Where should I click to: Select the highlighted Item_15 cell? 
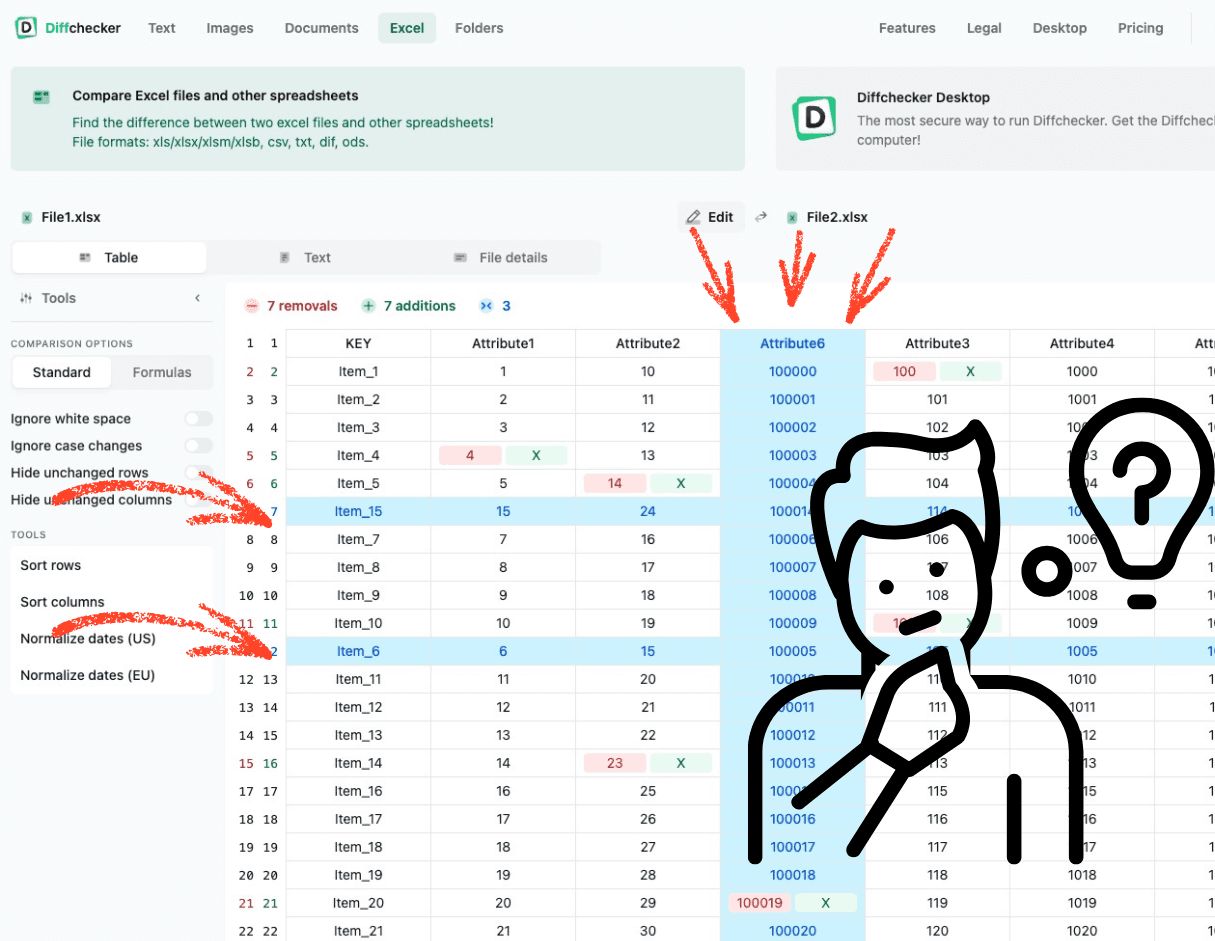coord(358,511)
